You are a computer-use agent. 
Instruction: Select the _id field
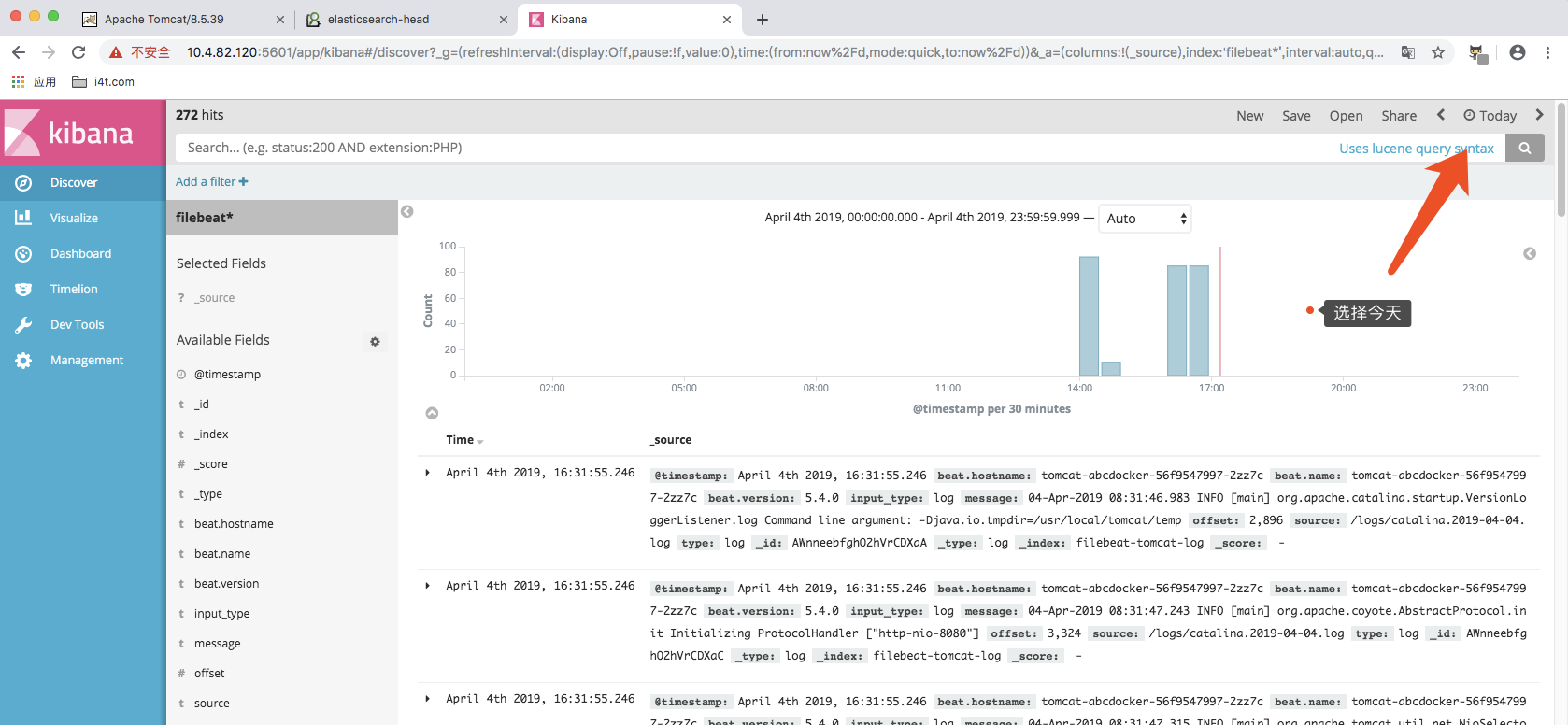point(202,405)
